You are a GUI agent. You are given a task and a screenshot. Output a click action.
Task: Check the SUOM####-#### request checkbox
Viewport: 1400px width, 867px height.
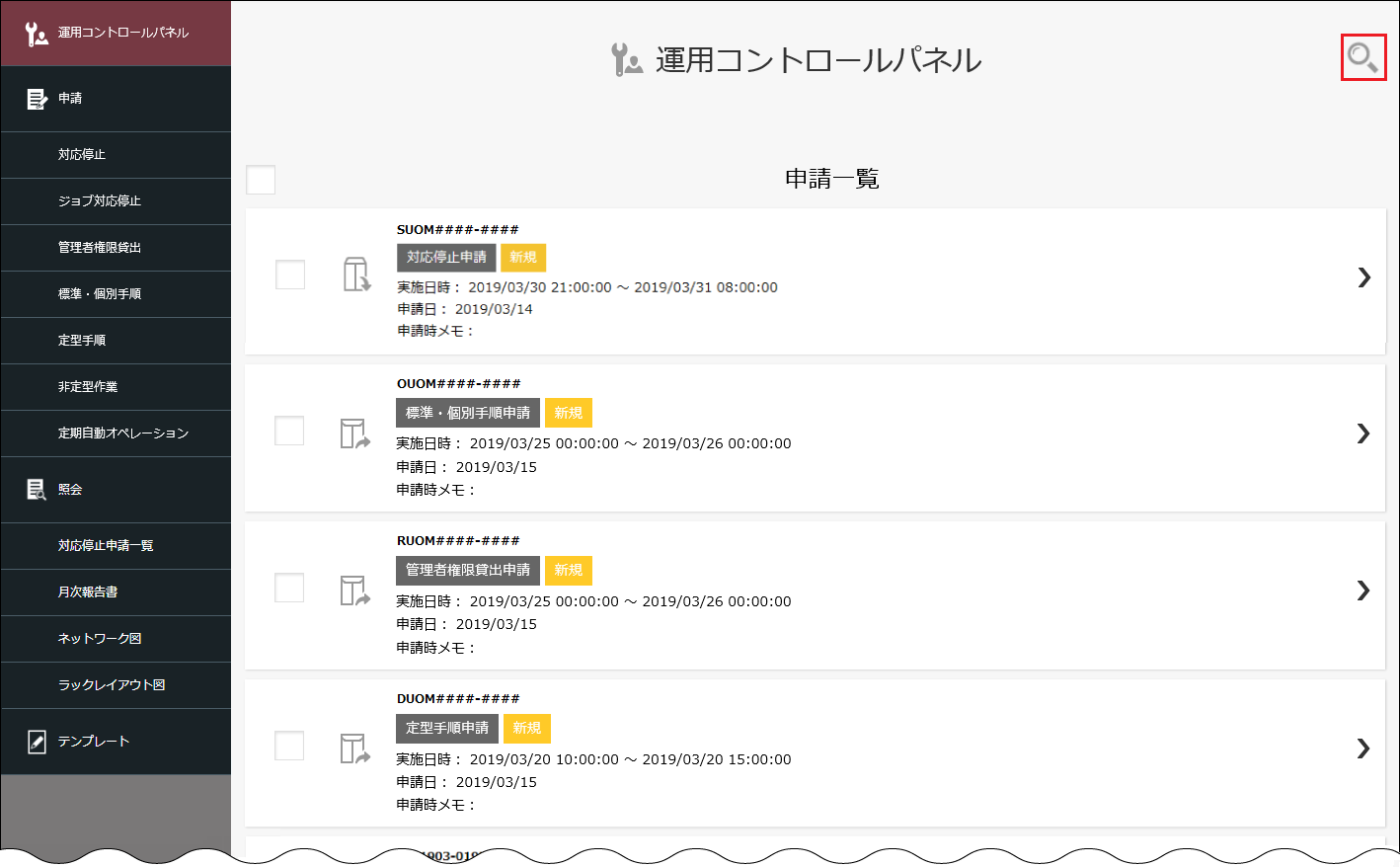pyautogui.click(x=290, y=275)
